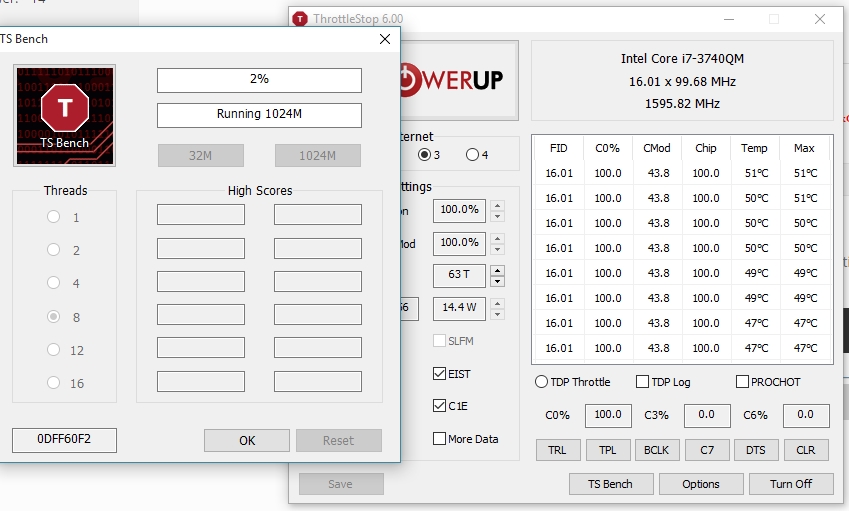Click the C0% 100.0 readout box
Screen dimensions: 849x511
(608, 415)
